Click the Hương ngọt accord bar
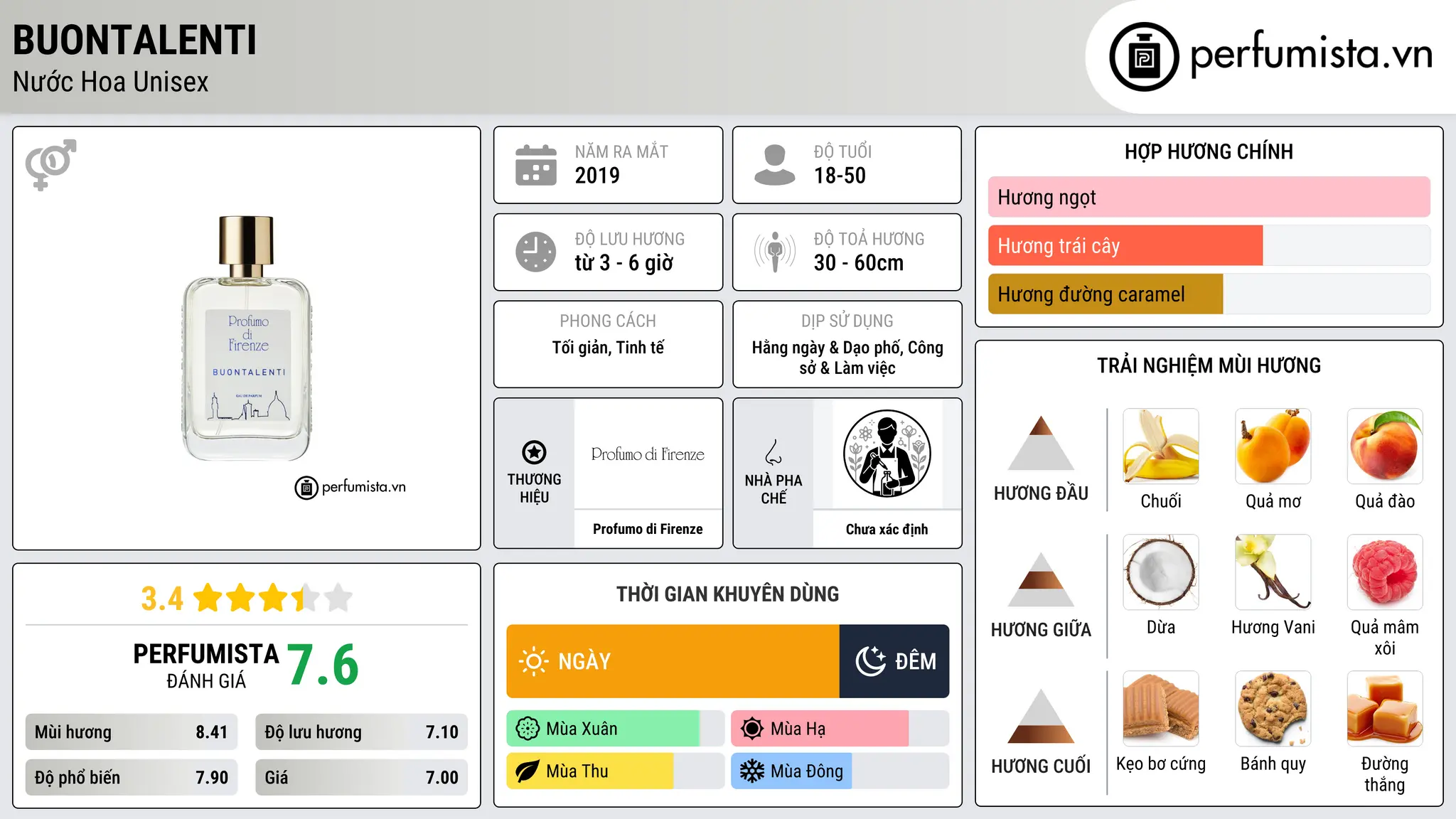The width and height of the screenshot is (1456, 819). (x=1209, y=197)
